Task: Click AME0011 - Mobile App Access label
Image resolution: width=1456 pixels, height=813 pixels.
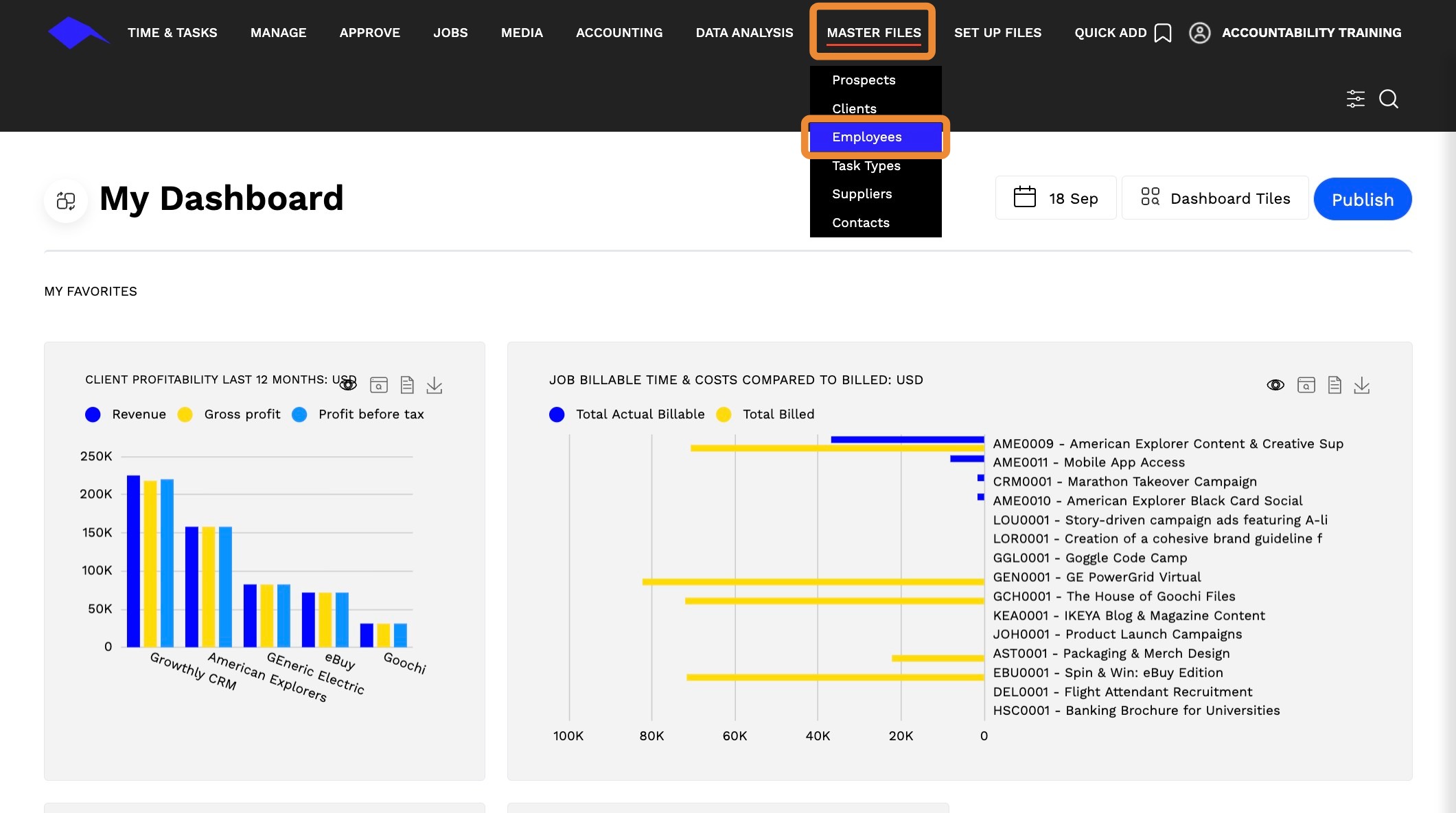Action: pyautogui.click(x=1089, y=462)
